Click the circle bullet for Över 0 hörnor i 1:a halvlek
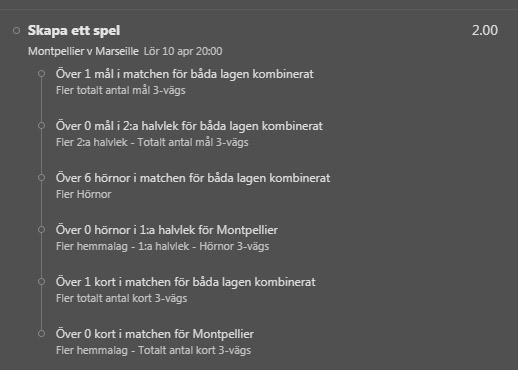The width and height of the screenshot is (518, 370). tap(41, 230)
